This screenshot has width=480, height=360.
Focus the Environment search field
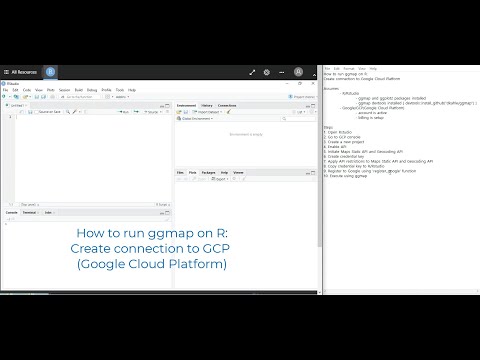(298, 119)
